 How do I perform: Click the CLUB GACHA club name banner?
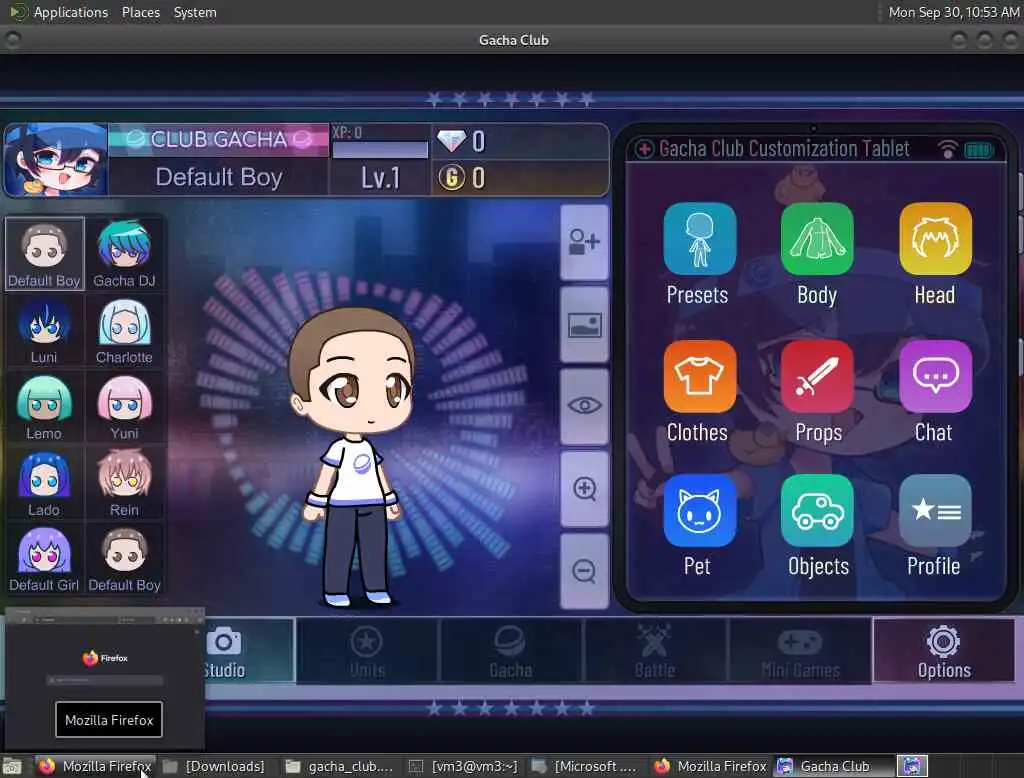pos(219,139)
